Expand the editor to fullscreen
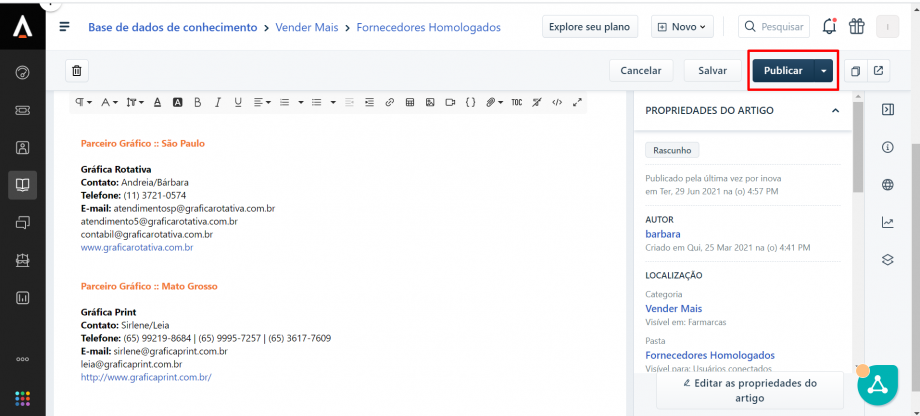Image resolution: width=920 pixels, height=416 pixels. pos(577,102)
